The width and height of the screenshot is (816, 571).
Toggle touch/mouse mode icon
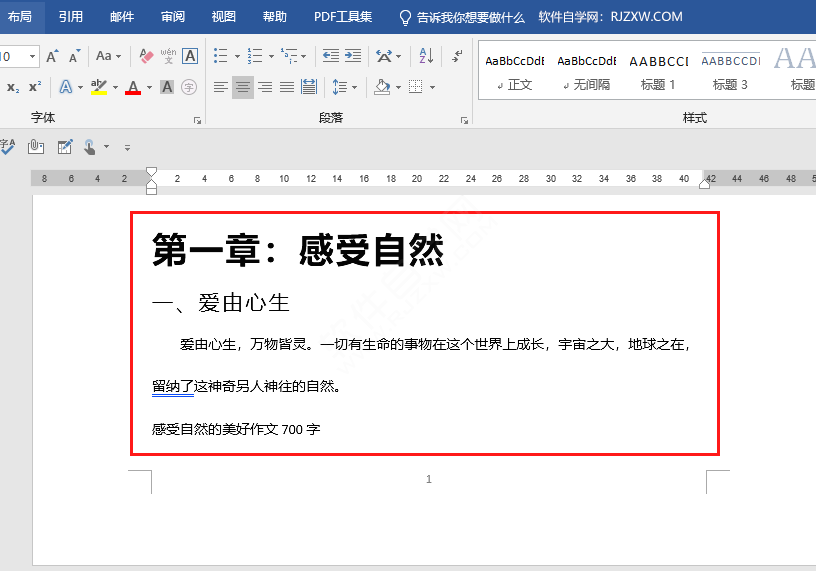[x=90, y=147]
